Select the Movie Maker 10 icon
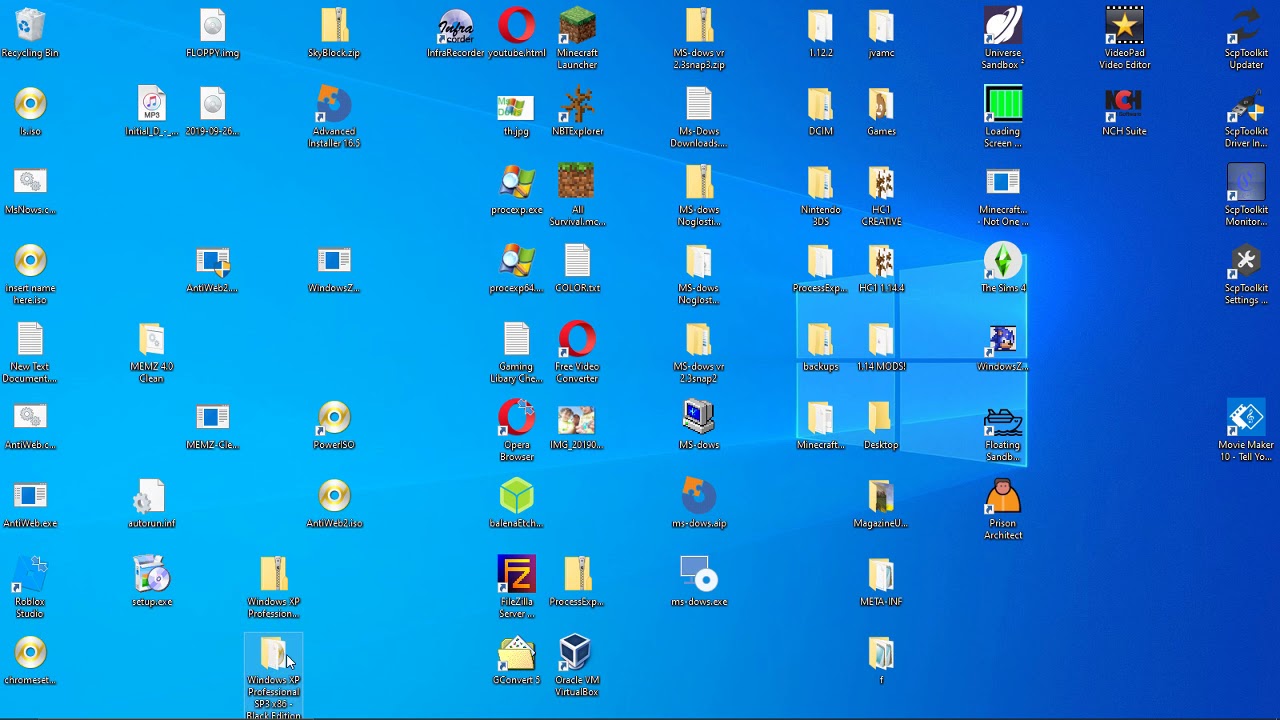The height and width of the screenshot is (720, 1280). (1246, 418)
